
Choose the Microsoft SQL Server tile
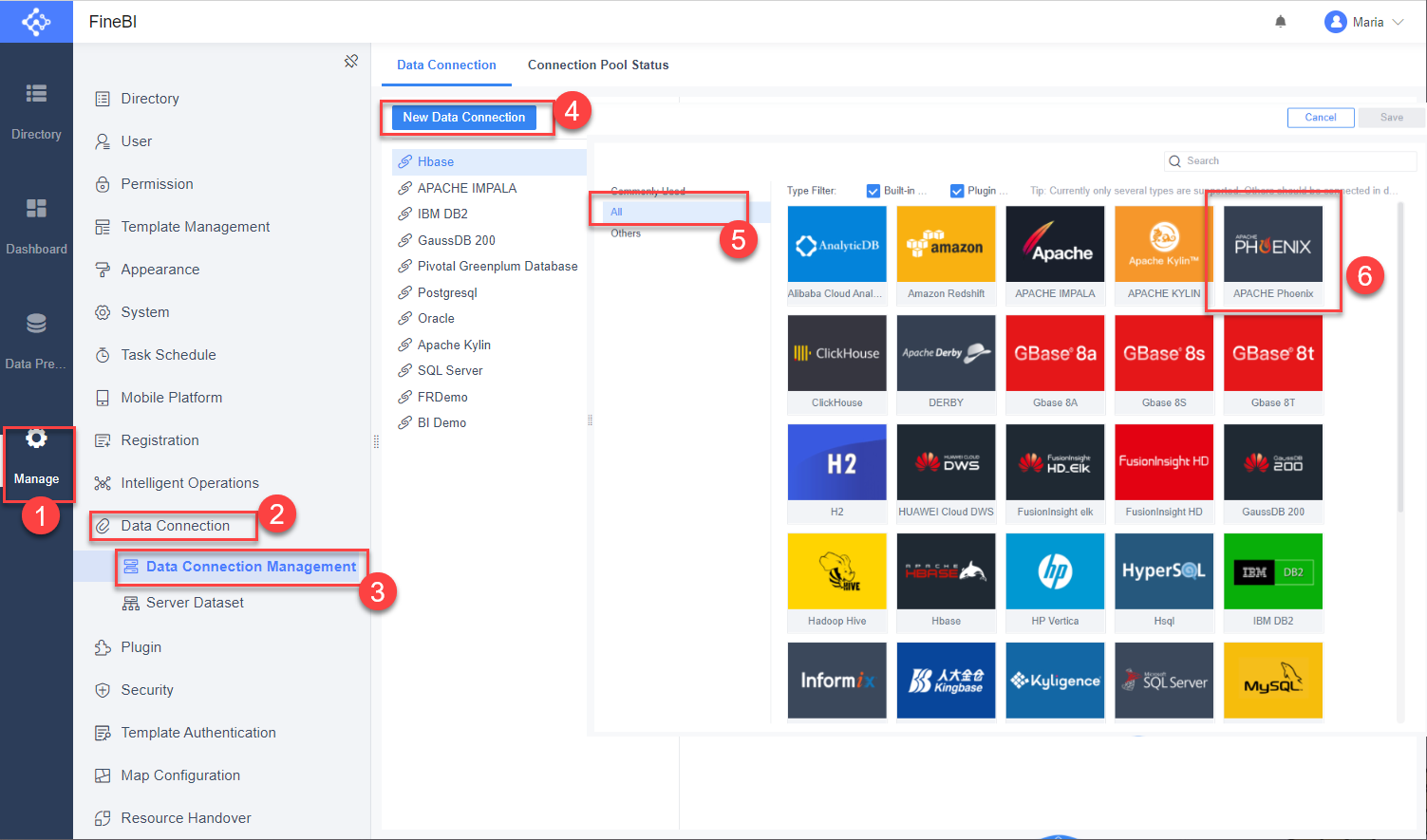[x=1164, y=681]
